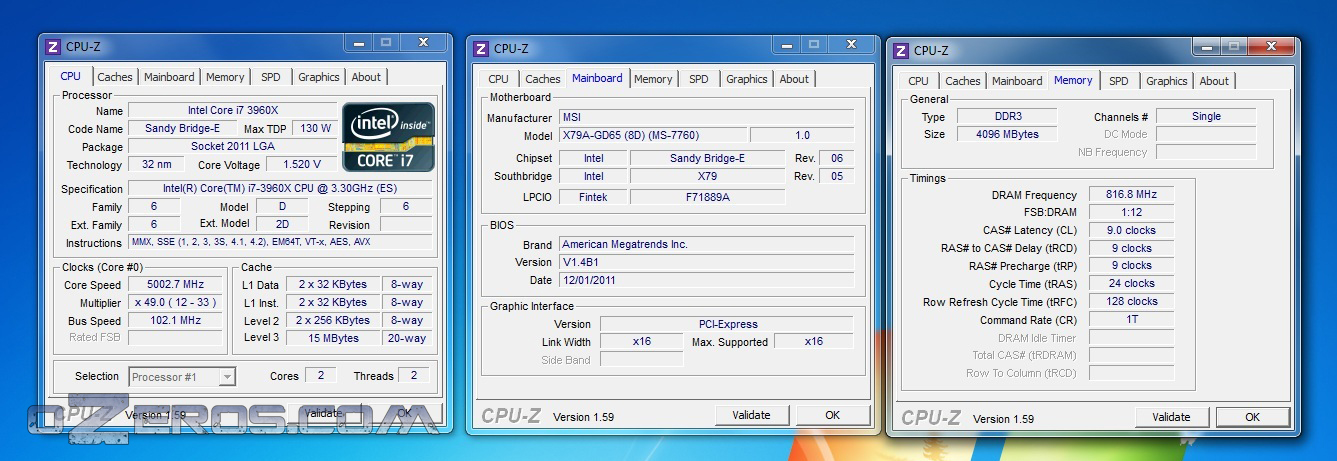Open SPD tab in Memory window
This screenshot has height=461, width=1337.
1119,81
